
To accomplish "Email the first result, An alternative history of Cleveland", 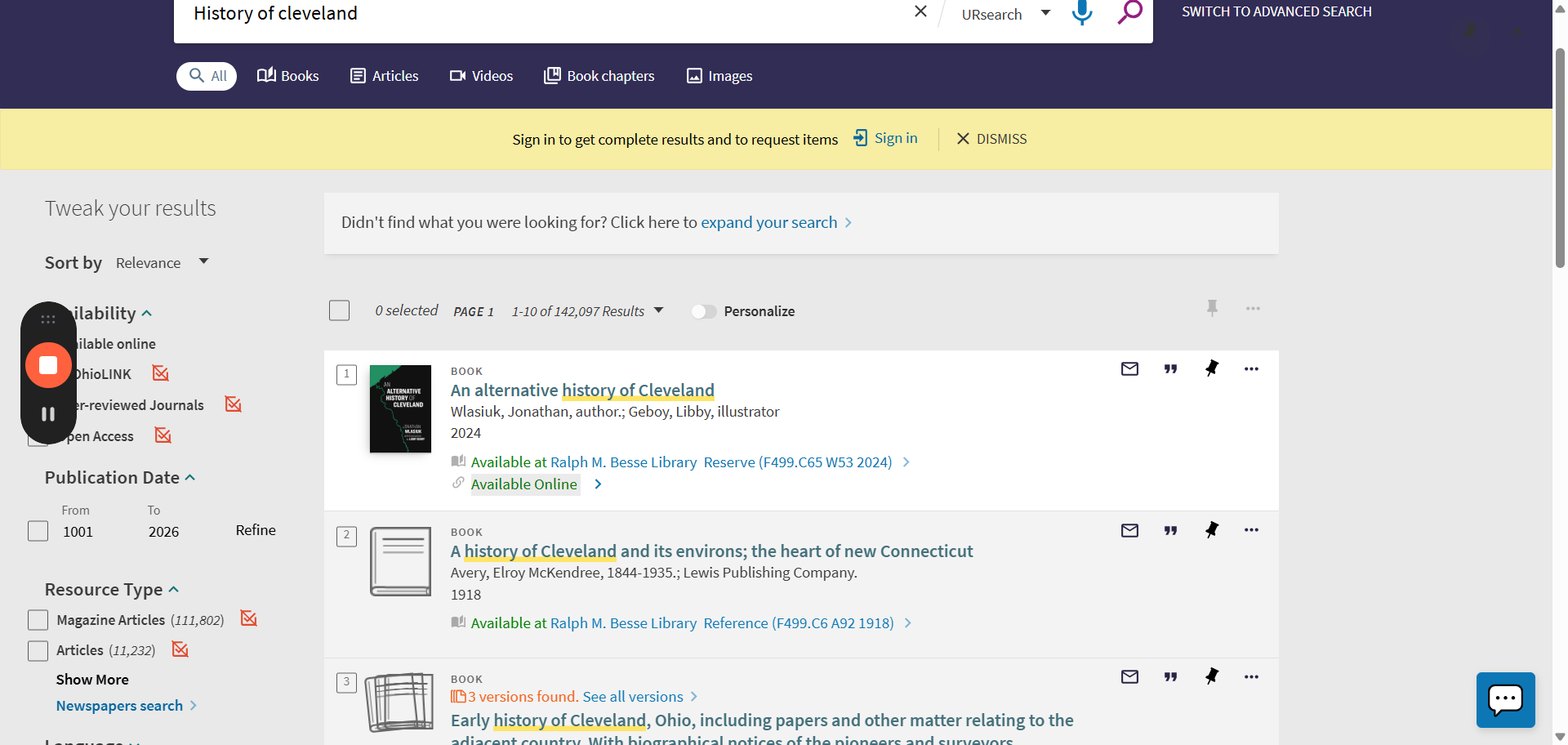I will click(1129, 369).
